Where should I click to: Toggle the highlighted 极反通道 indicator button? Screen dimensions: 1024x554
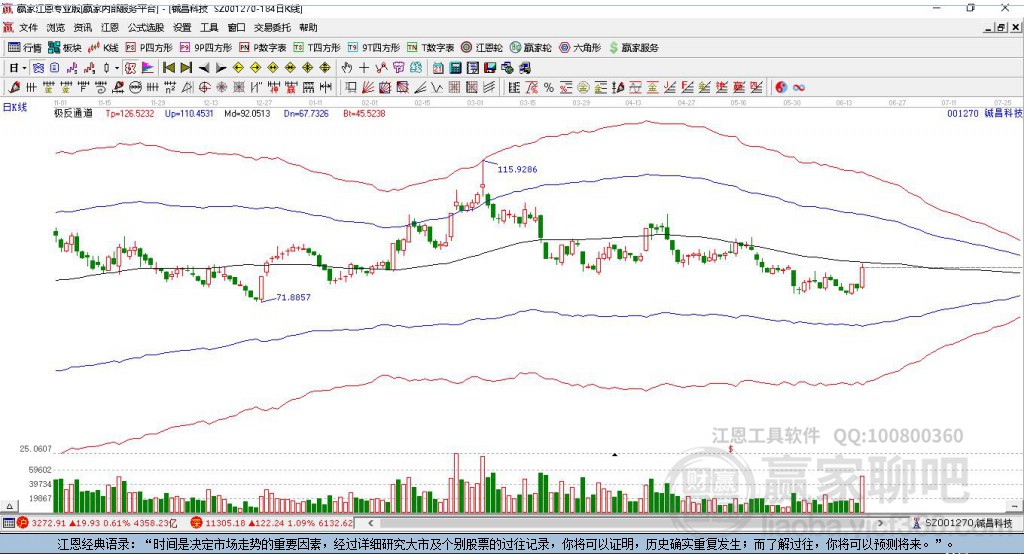[130, 68]
